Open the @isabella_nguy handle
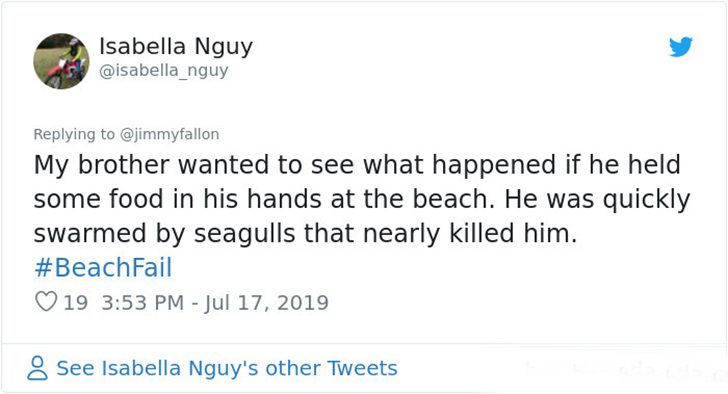This screenshot has width=728, height=394. (x=164, y=71)
